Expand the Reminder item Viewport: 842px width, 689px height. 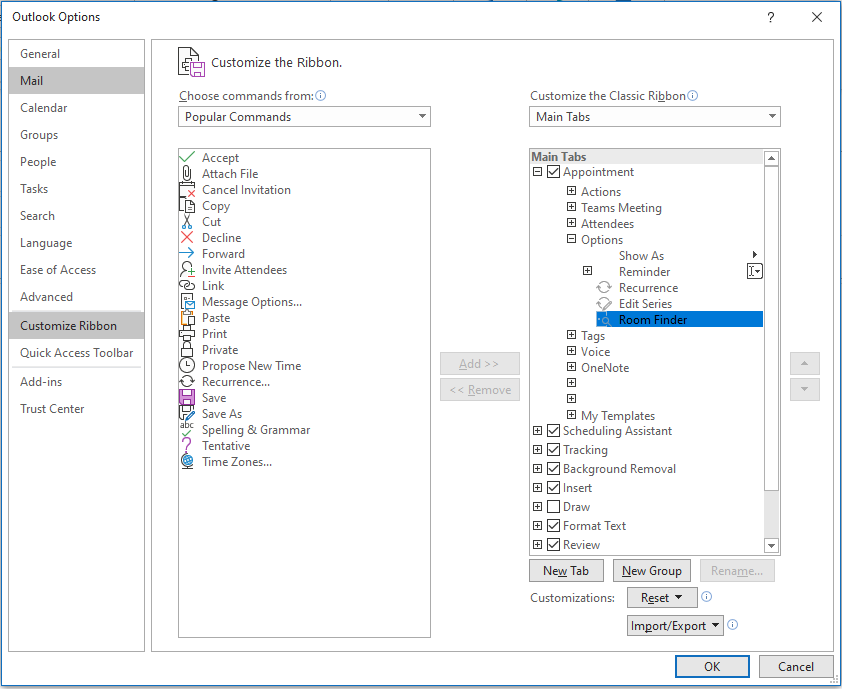pos(587,271)
